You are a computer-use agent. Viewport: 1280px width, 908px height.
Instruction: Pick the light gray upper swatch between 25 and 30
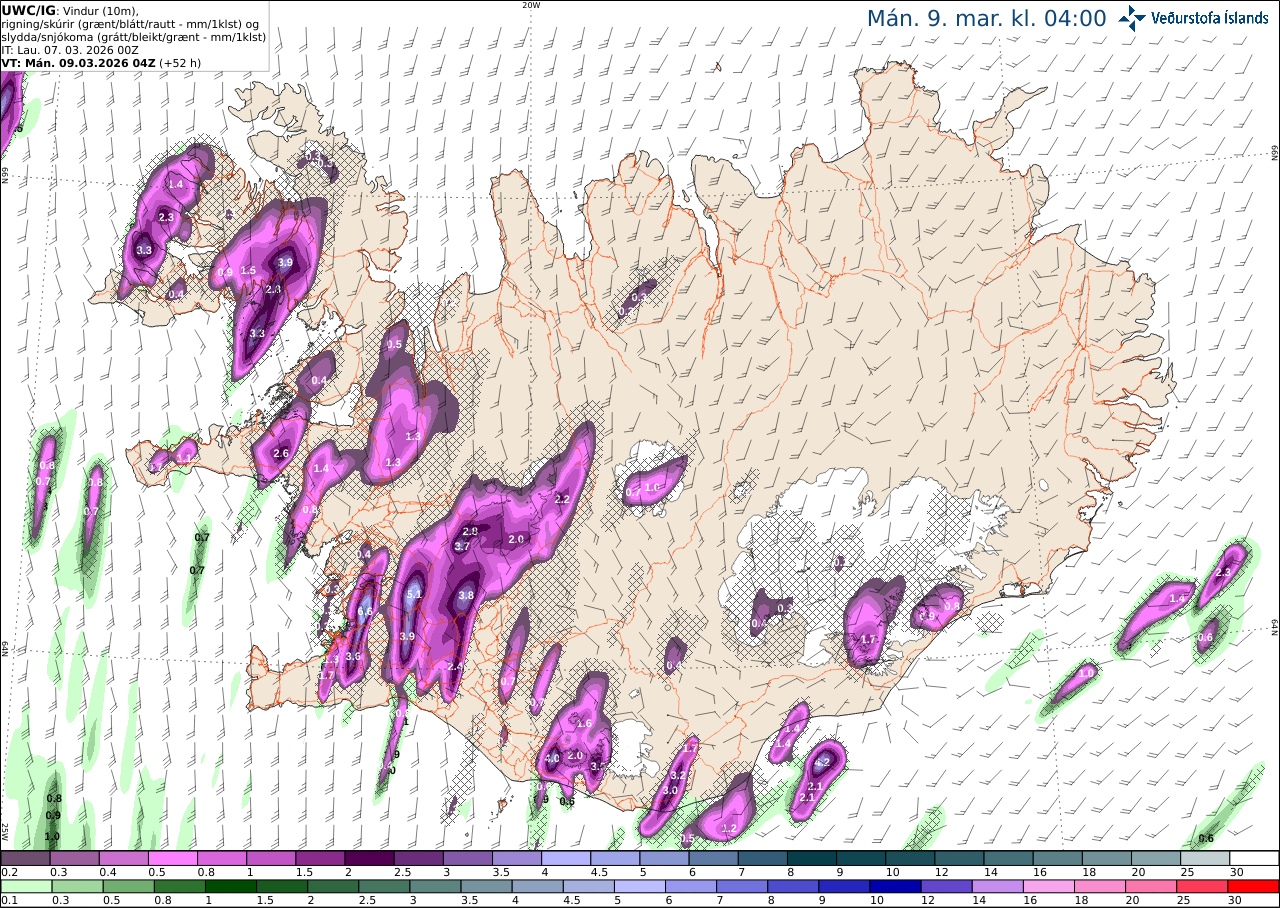pyautogui.click(x=1205, y=858)
